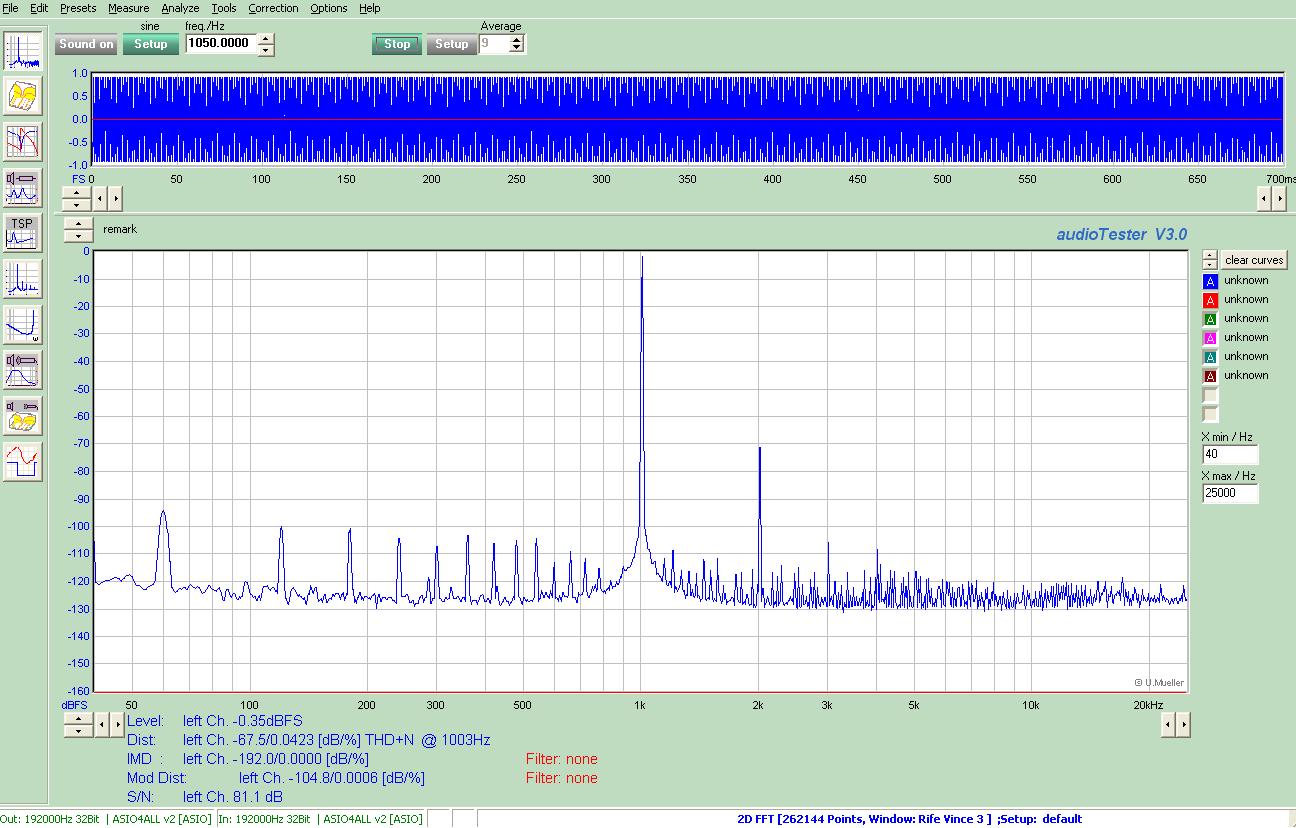1296x828 pixels.
Task: Click the up arrow beside remark
Action: (78, 224)
